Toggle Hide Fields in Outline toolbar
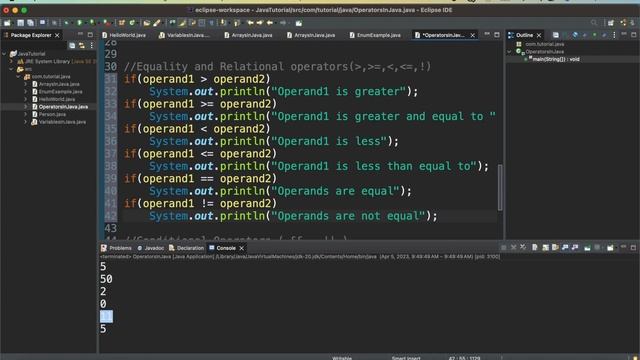The image size is (640, 360). 575,35
